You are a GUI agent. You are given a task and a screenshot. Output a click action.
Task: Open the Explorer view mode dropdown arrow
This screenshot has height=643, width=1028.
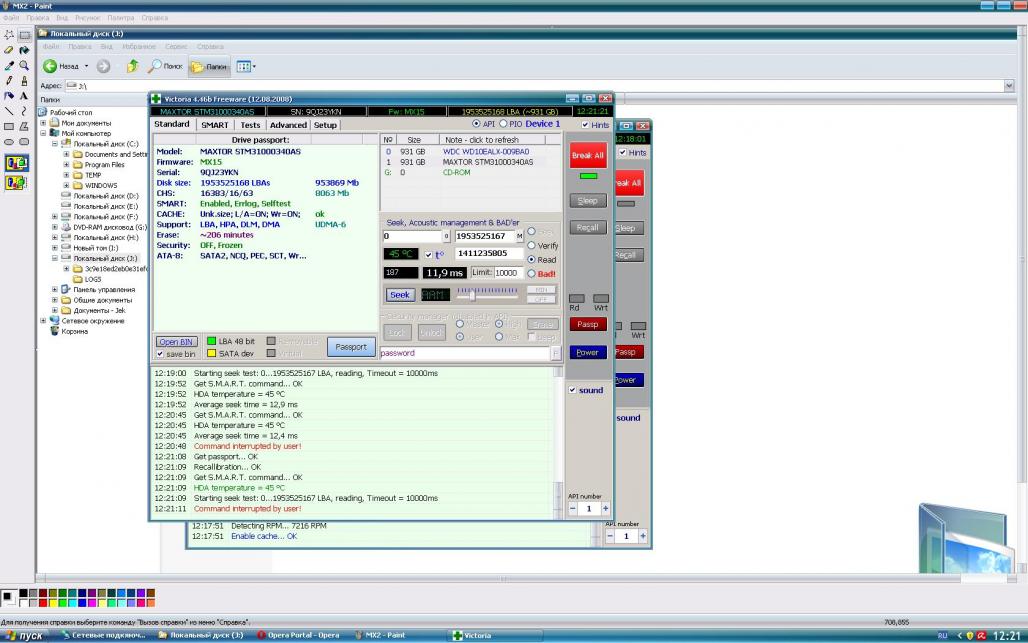click(254, 66)
